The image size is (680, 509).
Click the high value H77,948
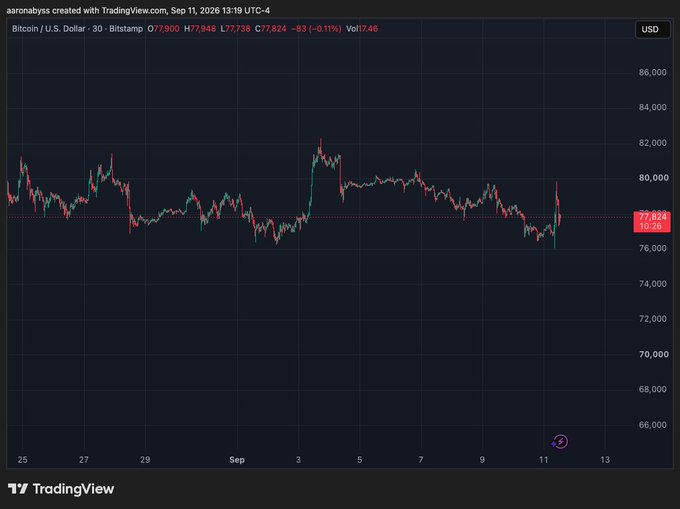coord(200,29)
